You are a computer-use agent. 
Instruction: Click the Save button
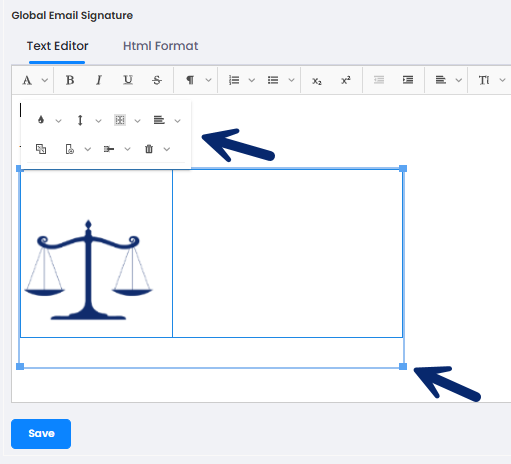click(x=41, y=434)
